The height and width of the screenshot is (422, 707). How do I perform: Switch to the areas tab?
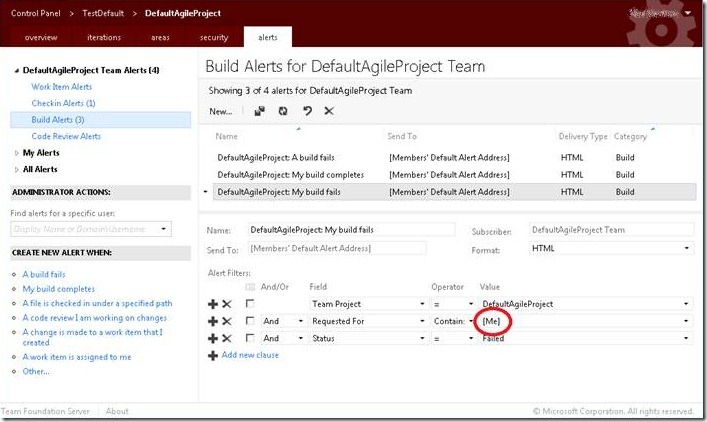[160, 37]
